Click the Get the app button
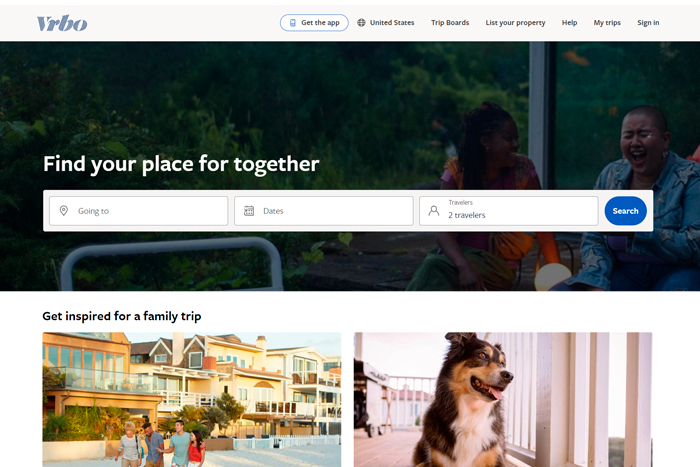The width and height of the screenshot is (700, 467). point(314,23)
